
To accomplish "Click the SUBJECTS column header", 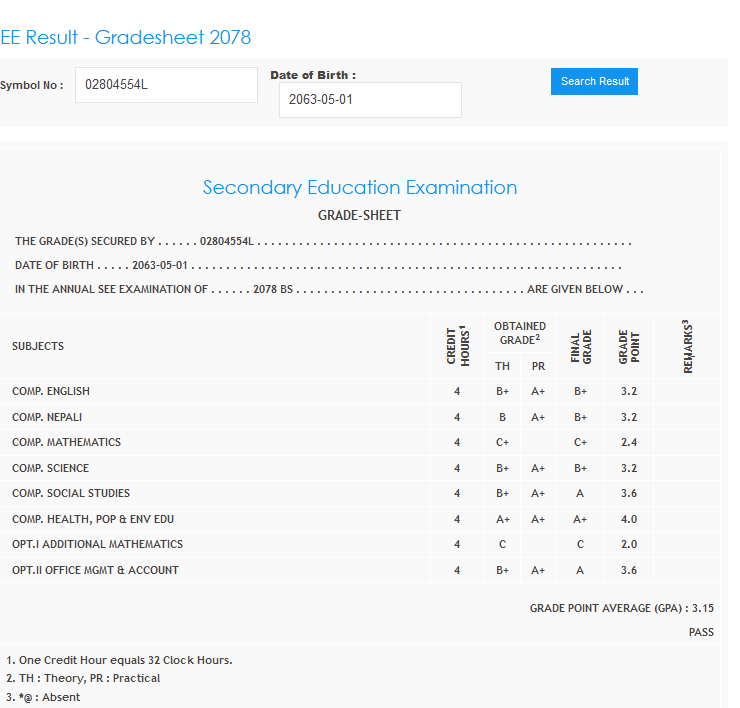I will pos(38,346).
